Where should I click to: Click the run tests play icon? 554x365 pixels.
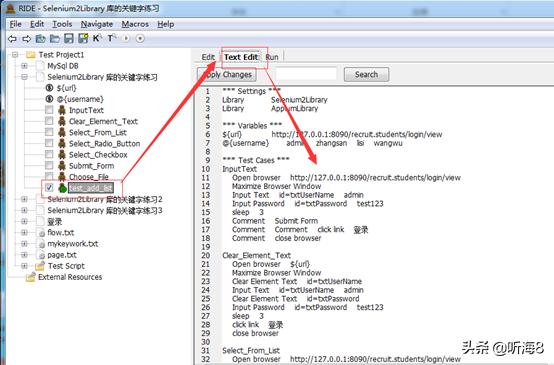[x=126, y=38]
